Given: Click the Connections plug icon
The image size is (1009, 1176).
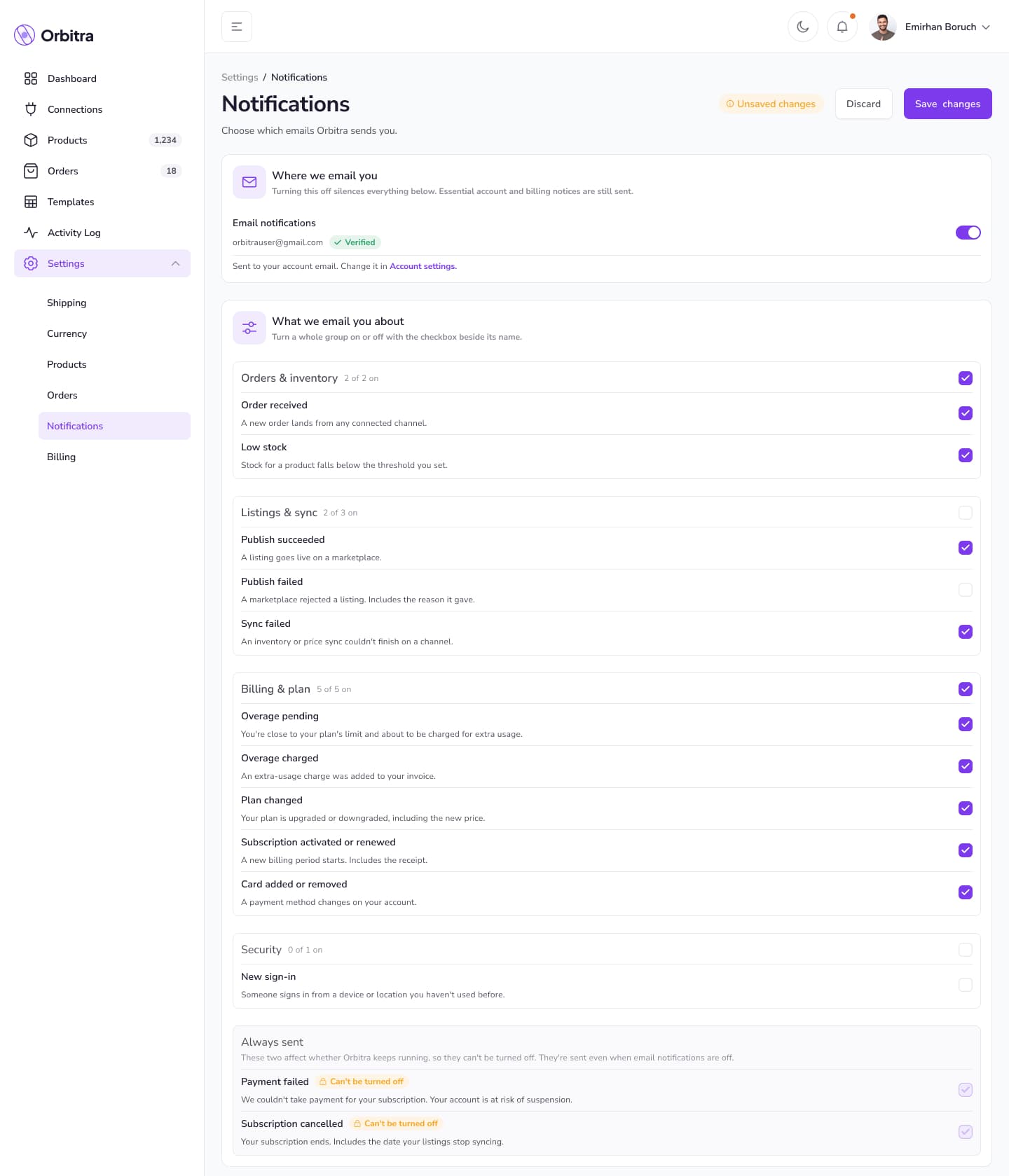Looking at the screenshot, I should click(31, 109).
